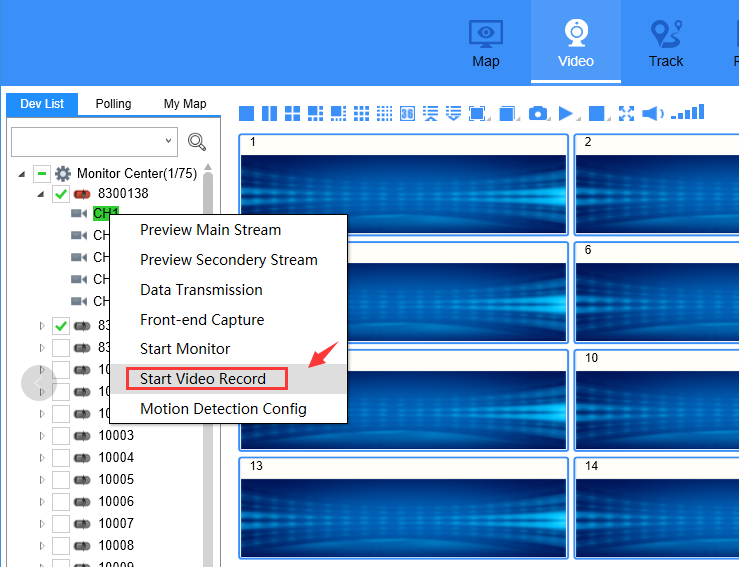Choose Start Video Record

[229, 379]
